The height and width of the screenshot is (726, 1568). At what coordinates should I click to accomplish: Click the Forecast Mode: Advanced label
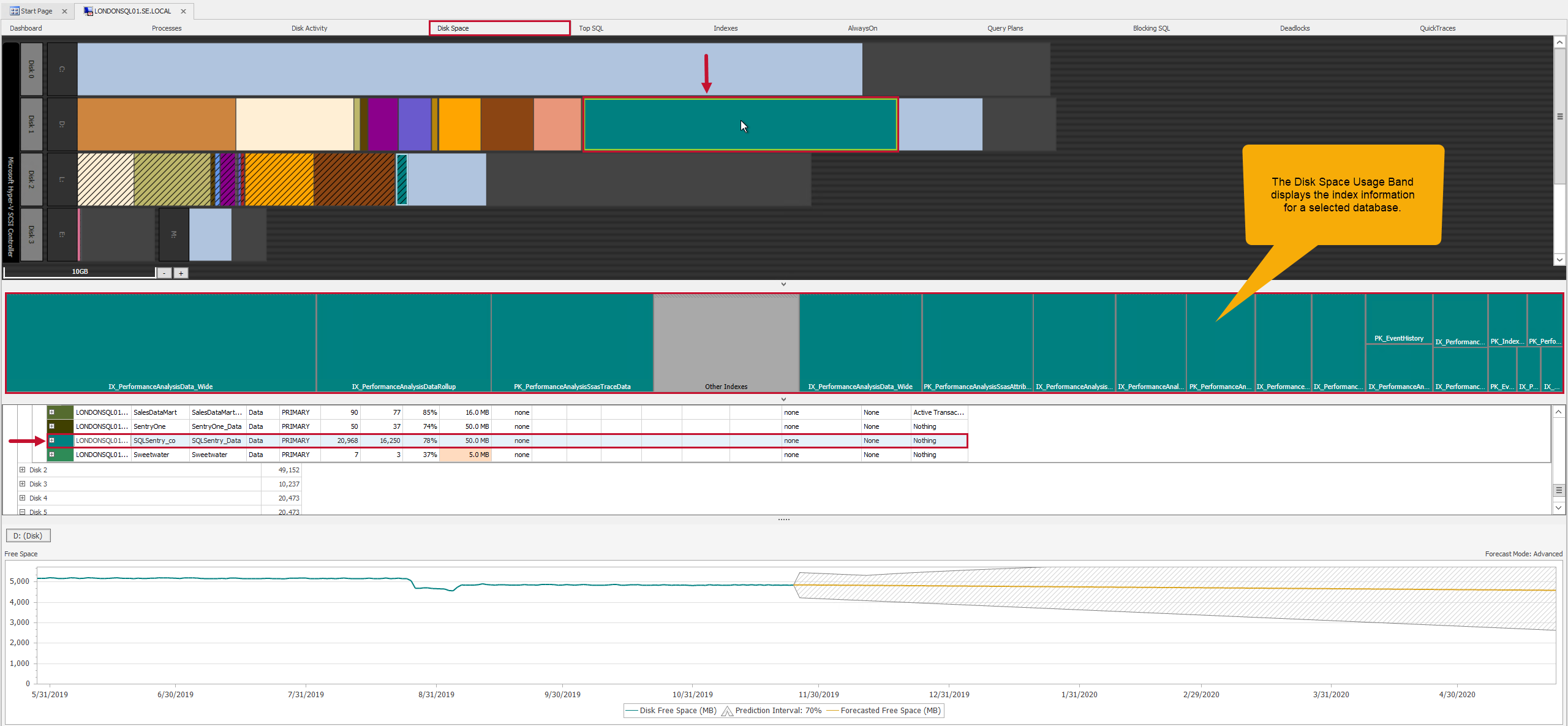(1523, 554)
